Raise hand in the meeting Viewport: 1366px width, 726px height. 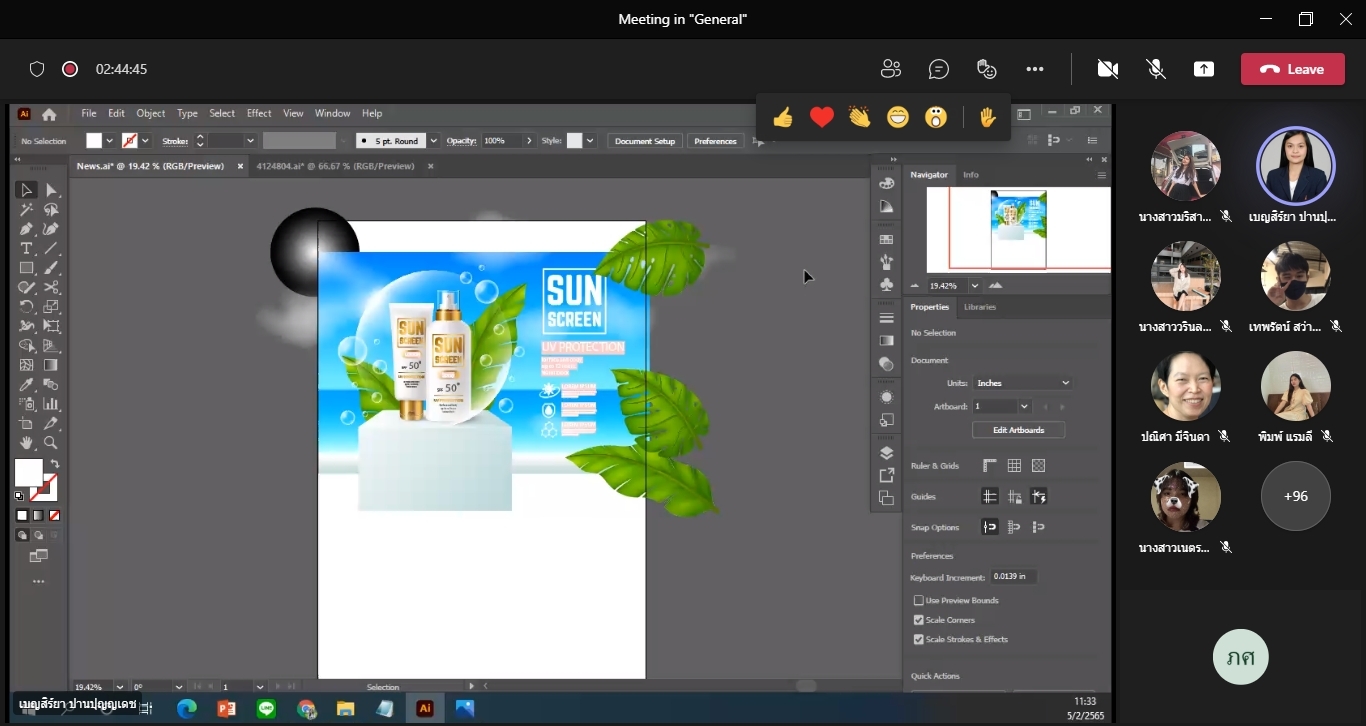[x=987, y=118]
